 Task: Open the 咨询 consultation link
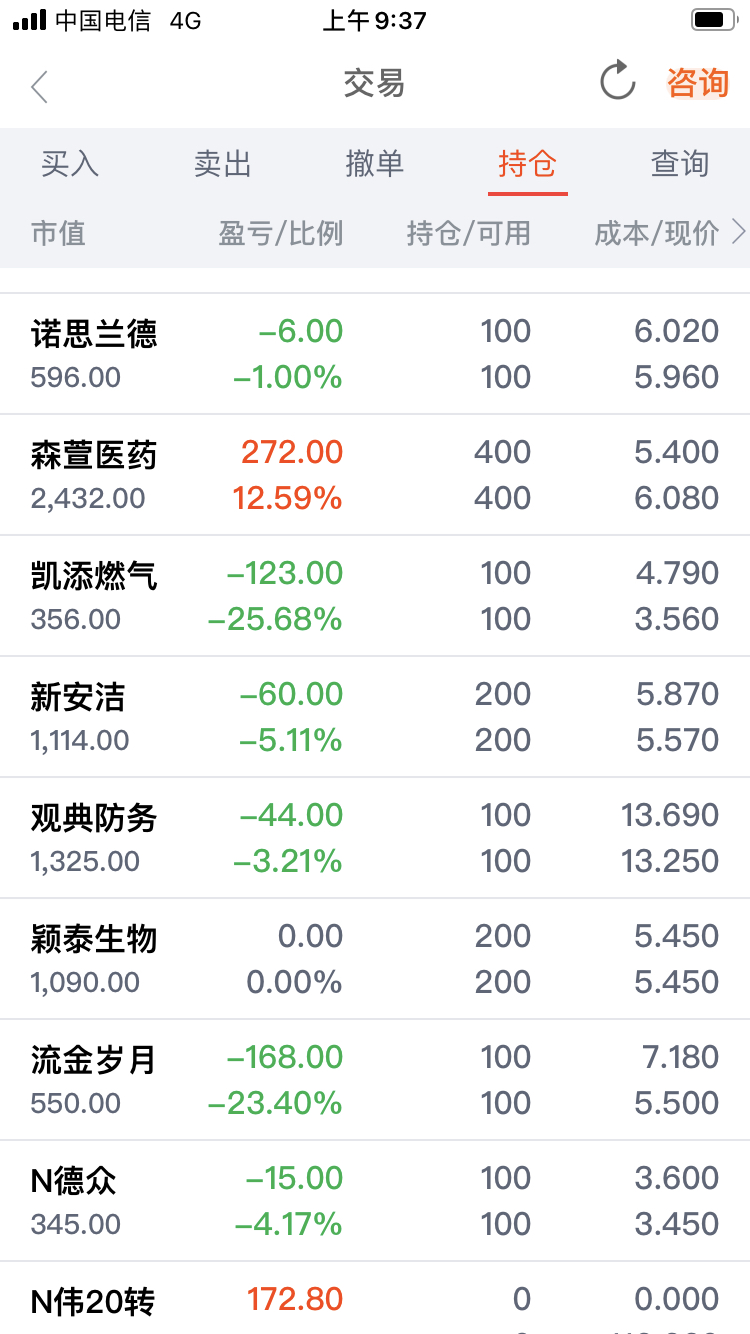point(697,83)
